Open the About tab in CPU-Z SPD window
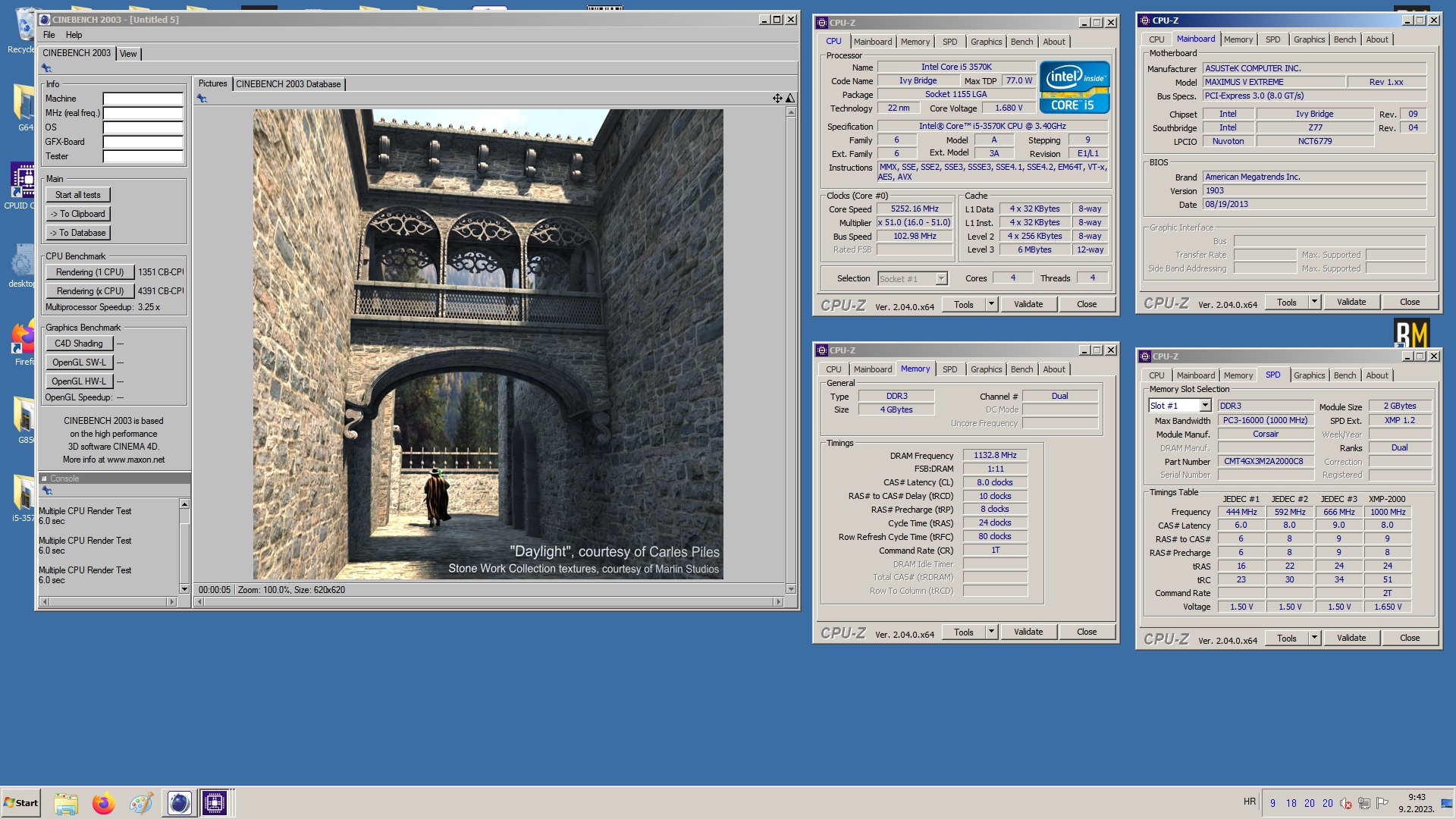The height and width of the screenshot is (819, 1456). click(1377, 375)
